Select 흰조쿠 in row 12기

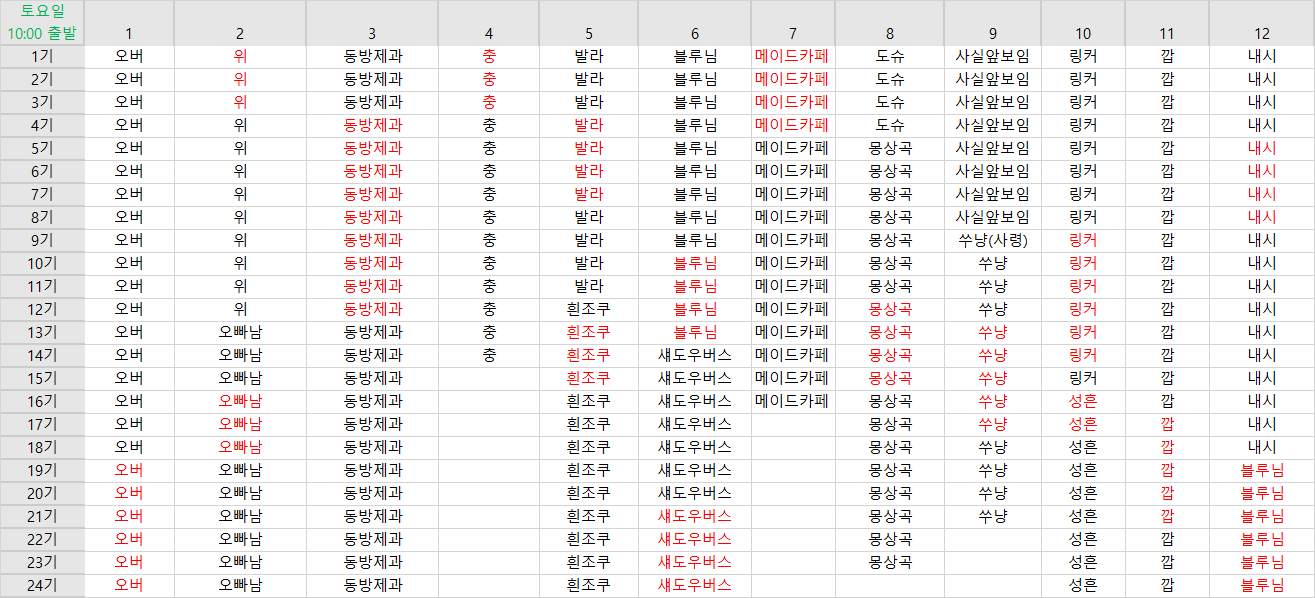[589, 309]
